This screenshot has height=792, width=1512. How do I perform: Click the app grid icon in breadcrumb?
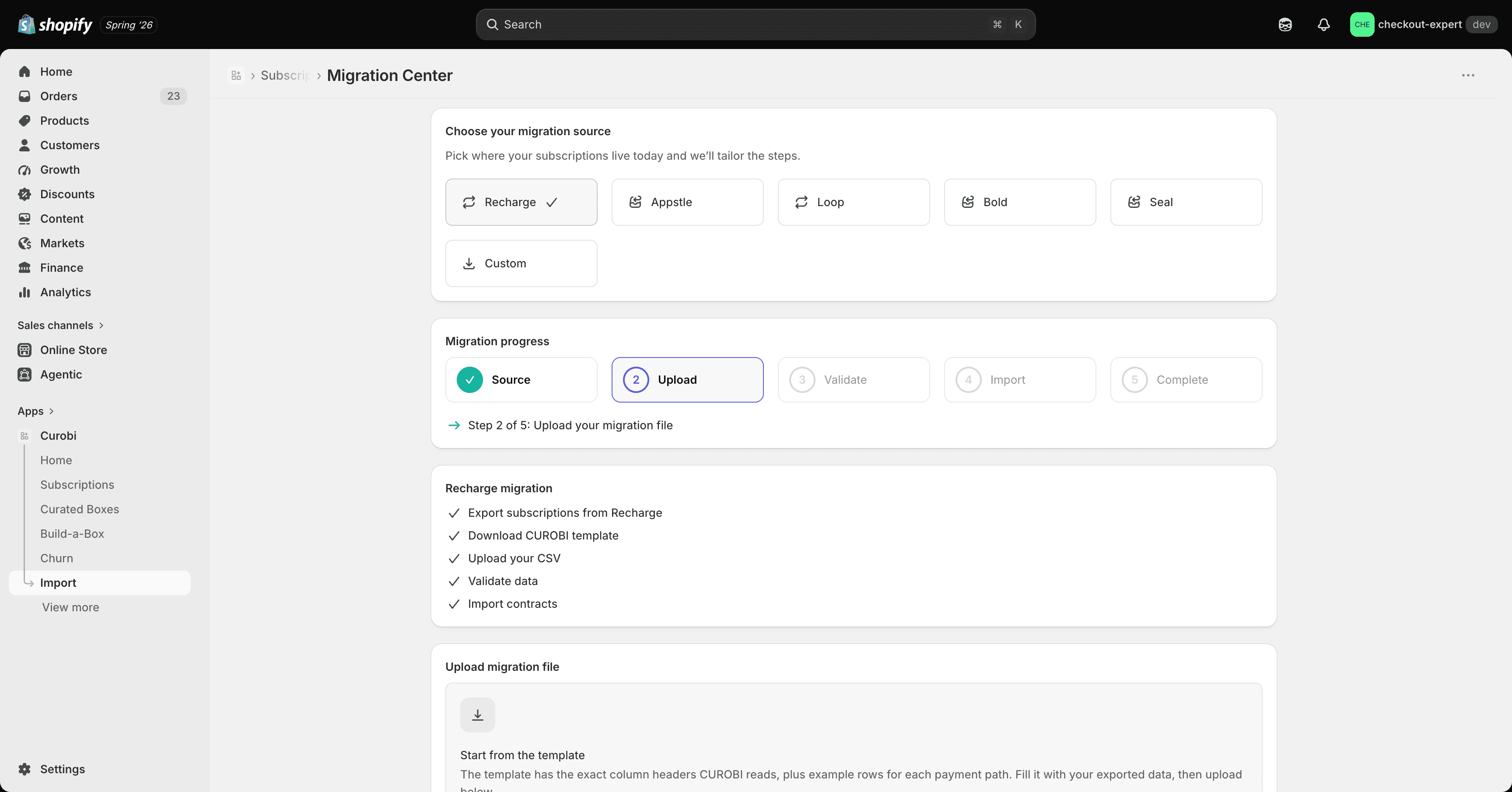point(236,76)
